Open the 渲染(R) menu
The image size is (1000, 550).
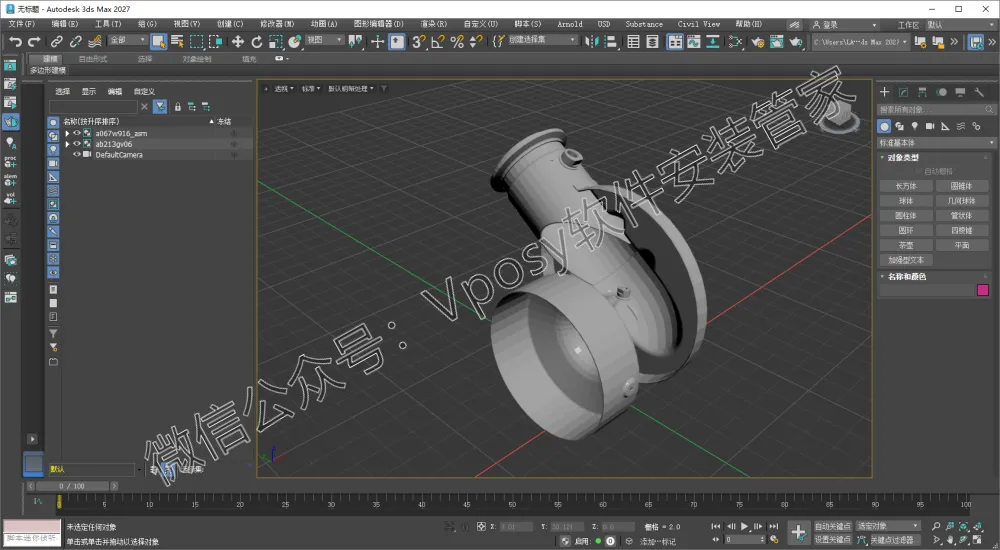click(434, 24)
